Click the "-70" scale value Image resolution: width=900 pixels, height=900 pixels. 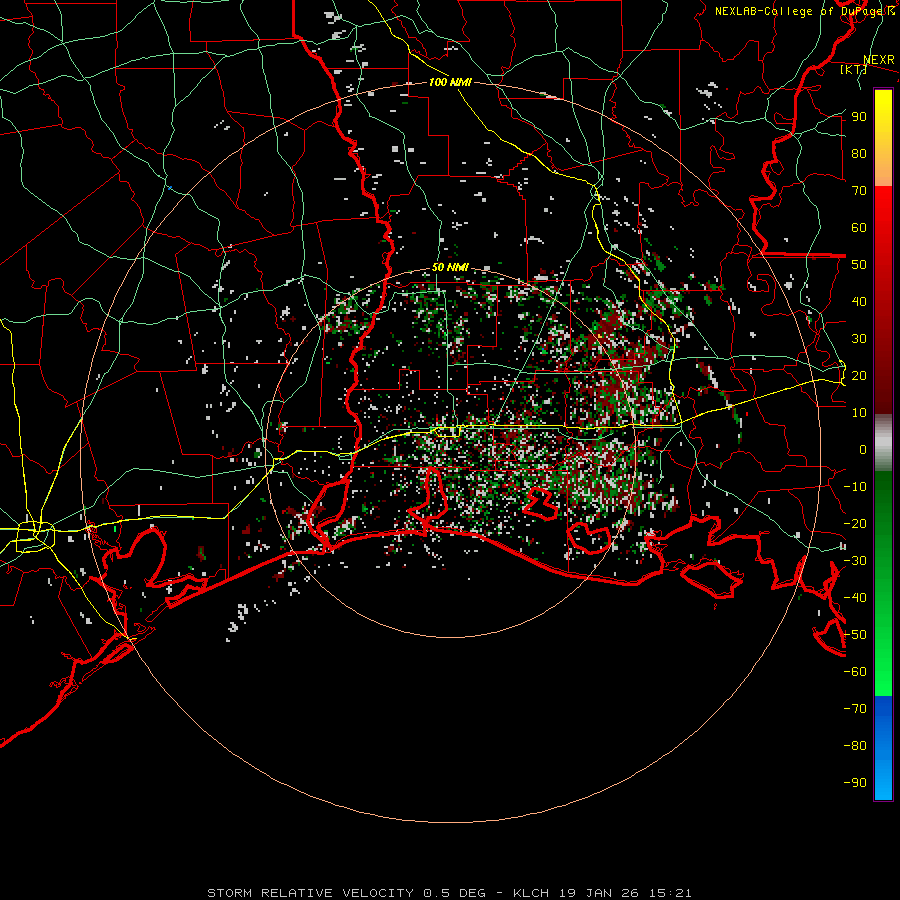click(x=855, y=709)
